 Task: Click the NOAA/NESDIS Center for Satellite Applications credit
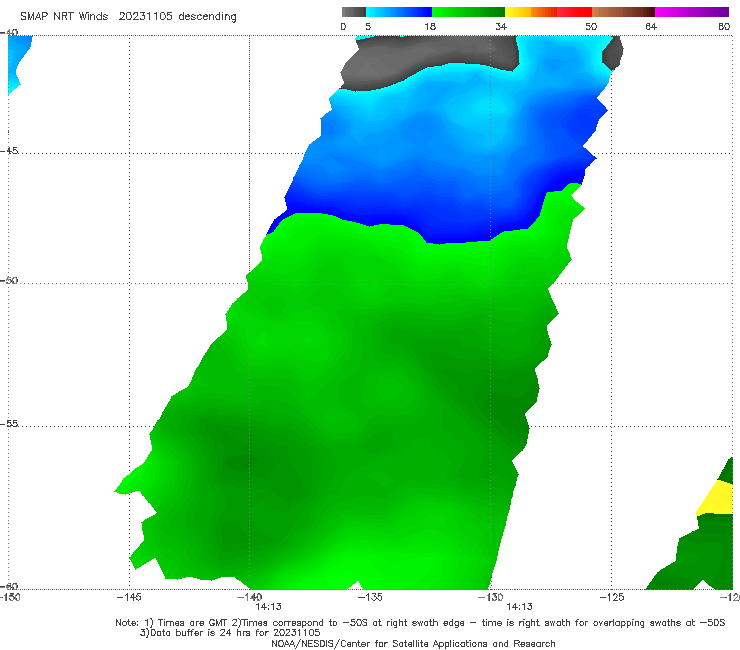coord(413,643)
